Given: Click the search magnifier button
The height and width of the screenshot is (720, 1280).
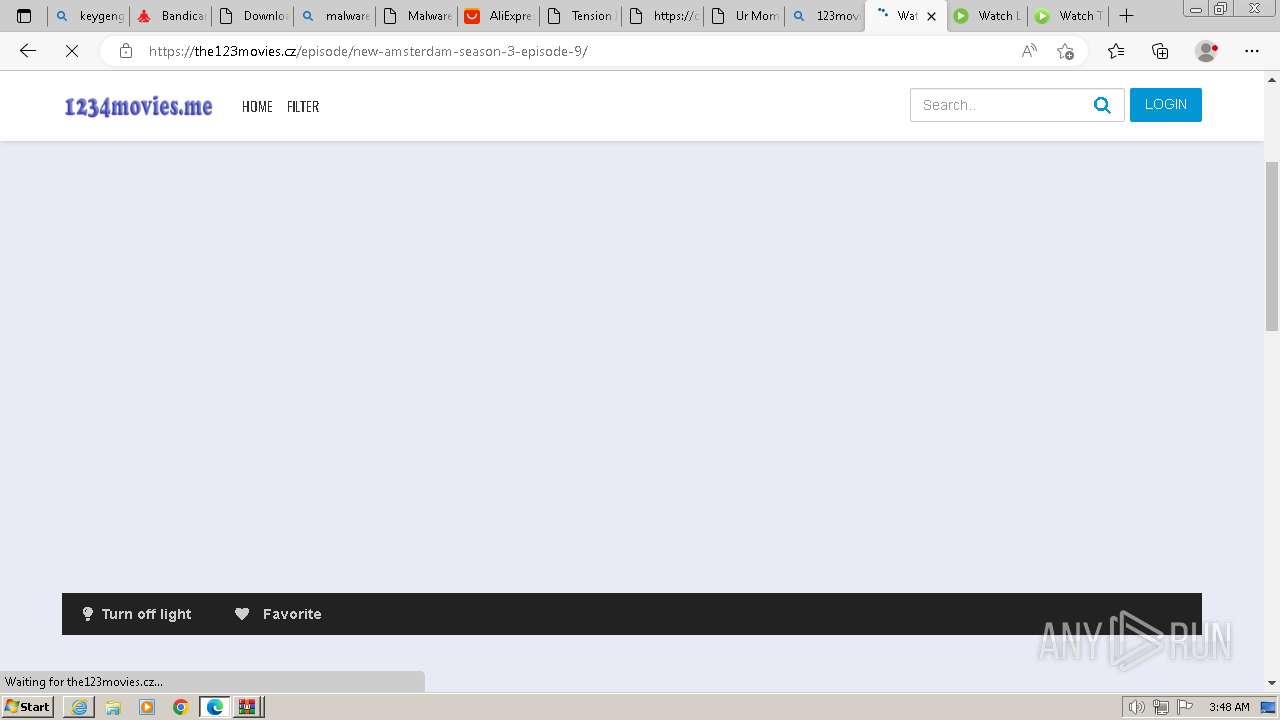Looking at the screenshot, I should tap(1103, 105).
